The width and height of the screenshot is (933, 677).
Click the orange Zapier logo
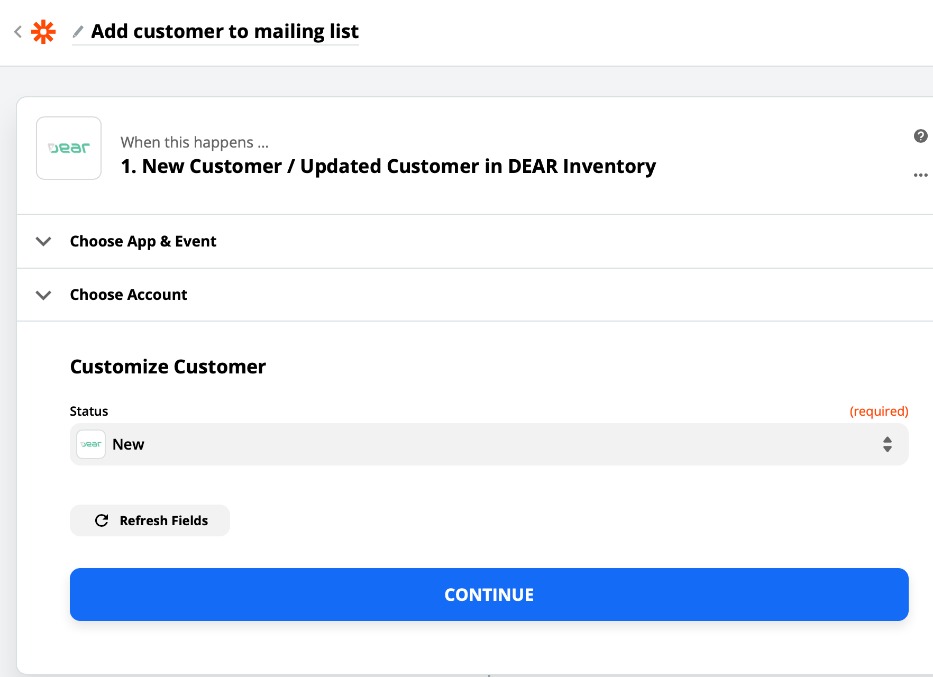click(x=44, y=32)
